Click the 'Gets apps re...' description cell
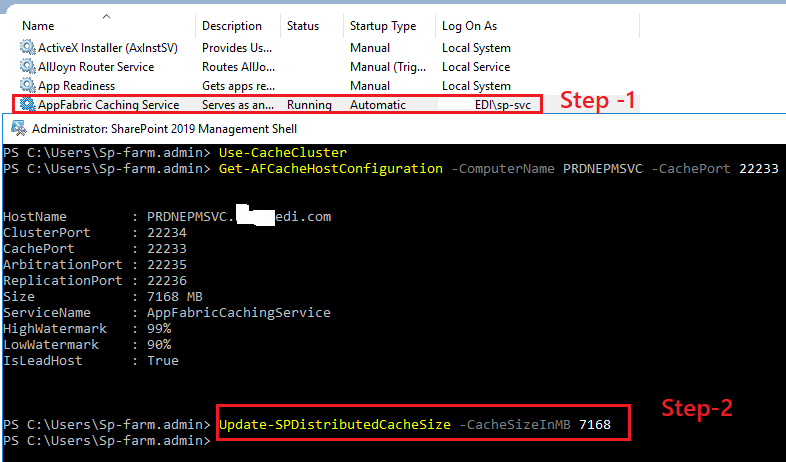Viewport: 786px width, 462px height. click(238, 86)
